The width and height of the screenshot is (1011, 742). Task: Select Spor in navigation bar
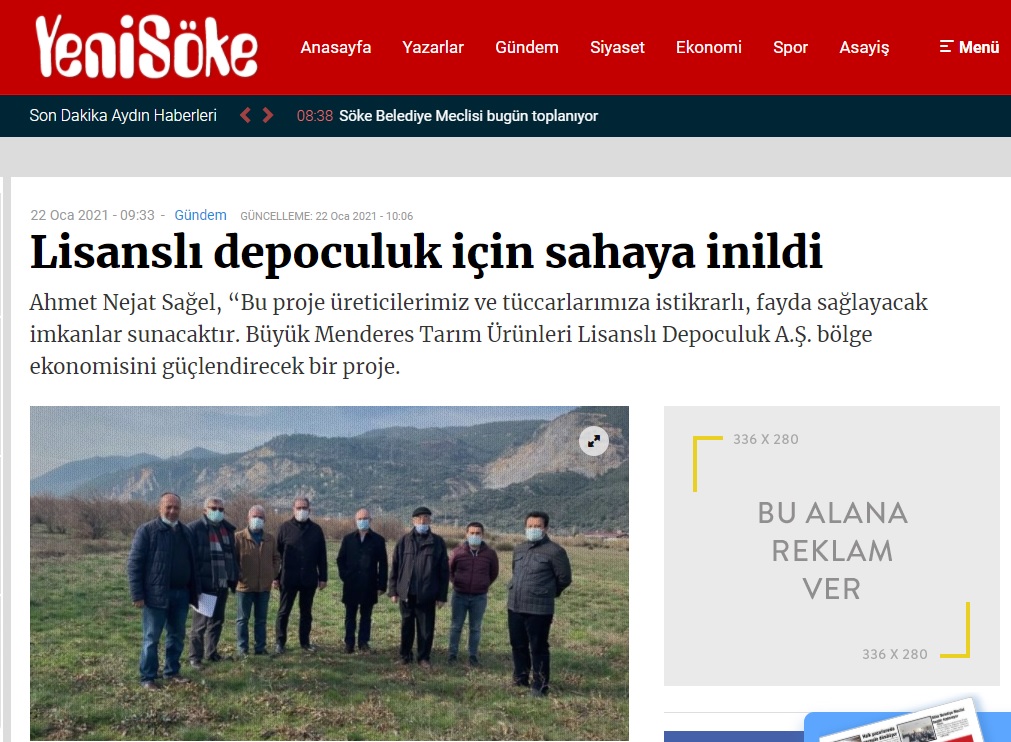click(x=790, y=47)
